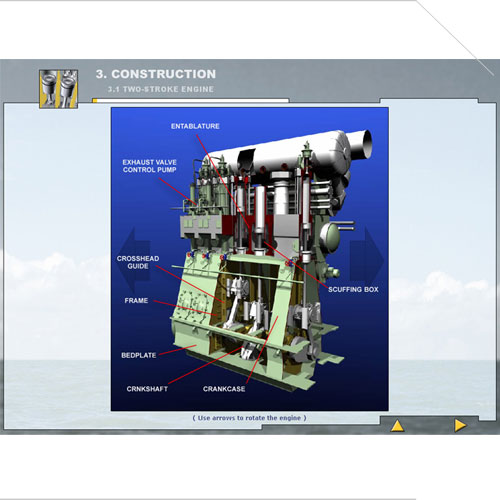Select the CROSSHEAD GUIDE label
The width and height of the screenshot is (500, 500).
pyautogui.click(x=138, y=262)
